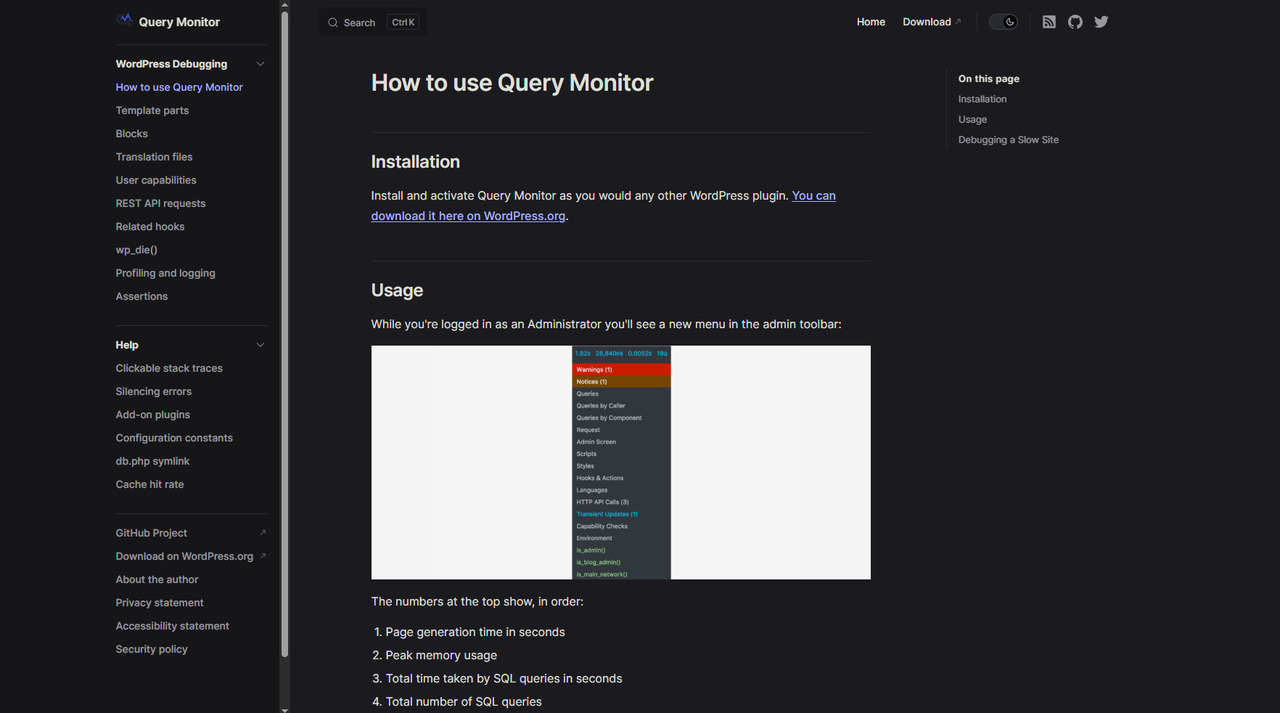Click the How to use Query Monitor title
Viewport: 1280px width, 713px height.
coord(512,83)
